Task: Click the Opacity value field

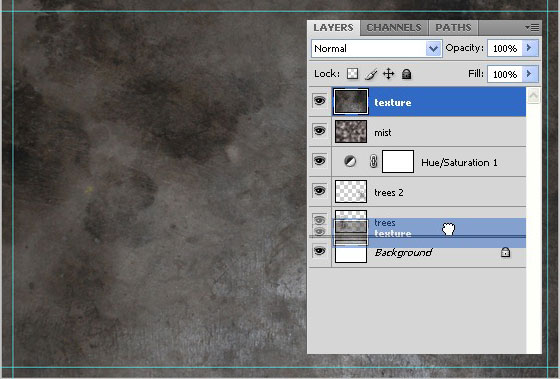Action: coord(505,49)
